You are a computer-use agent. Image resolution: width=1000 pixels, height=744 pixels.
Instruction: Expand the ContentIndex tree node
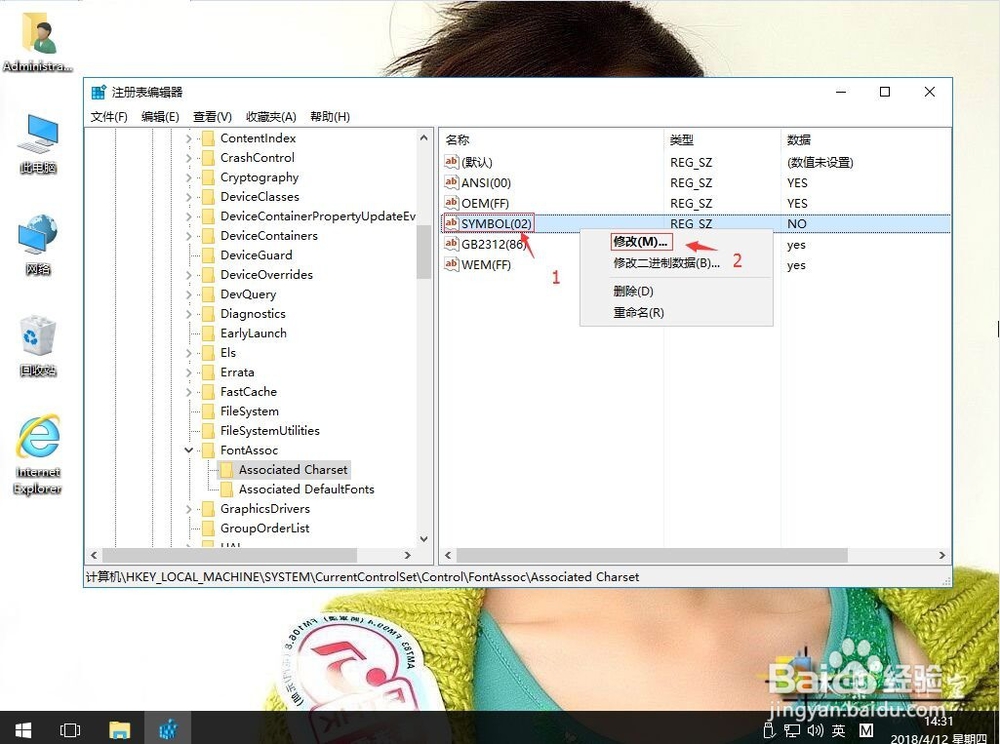point(189,138)
